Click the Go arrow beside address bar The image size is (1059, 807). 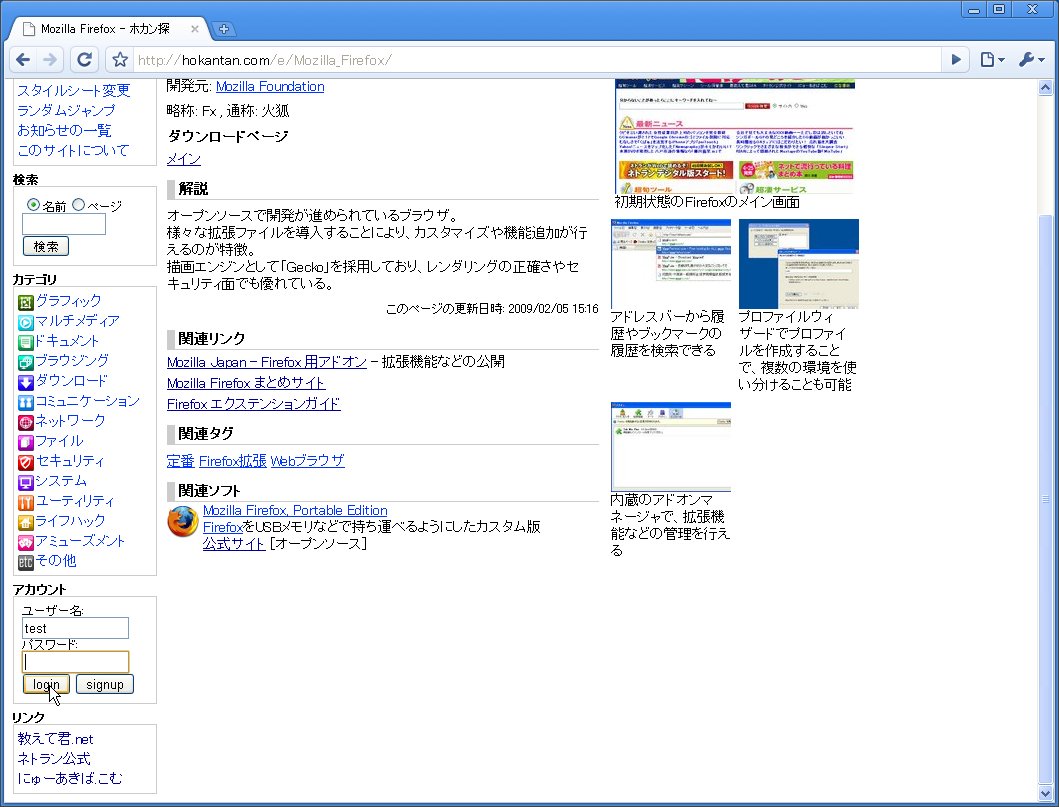click(956, 60)
